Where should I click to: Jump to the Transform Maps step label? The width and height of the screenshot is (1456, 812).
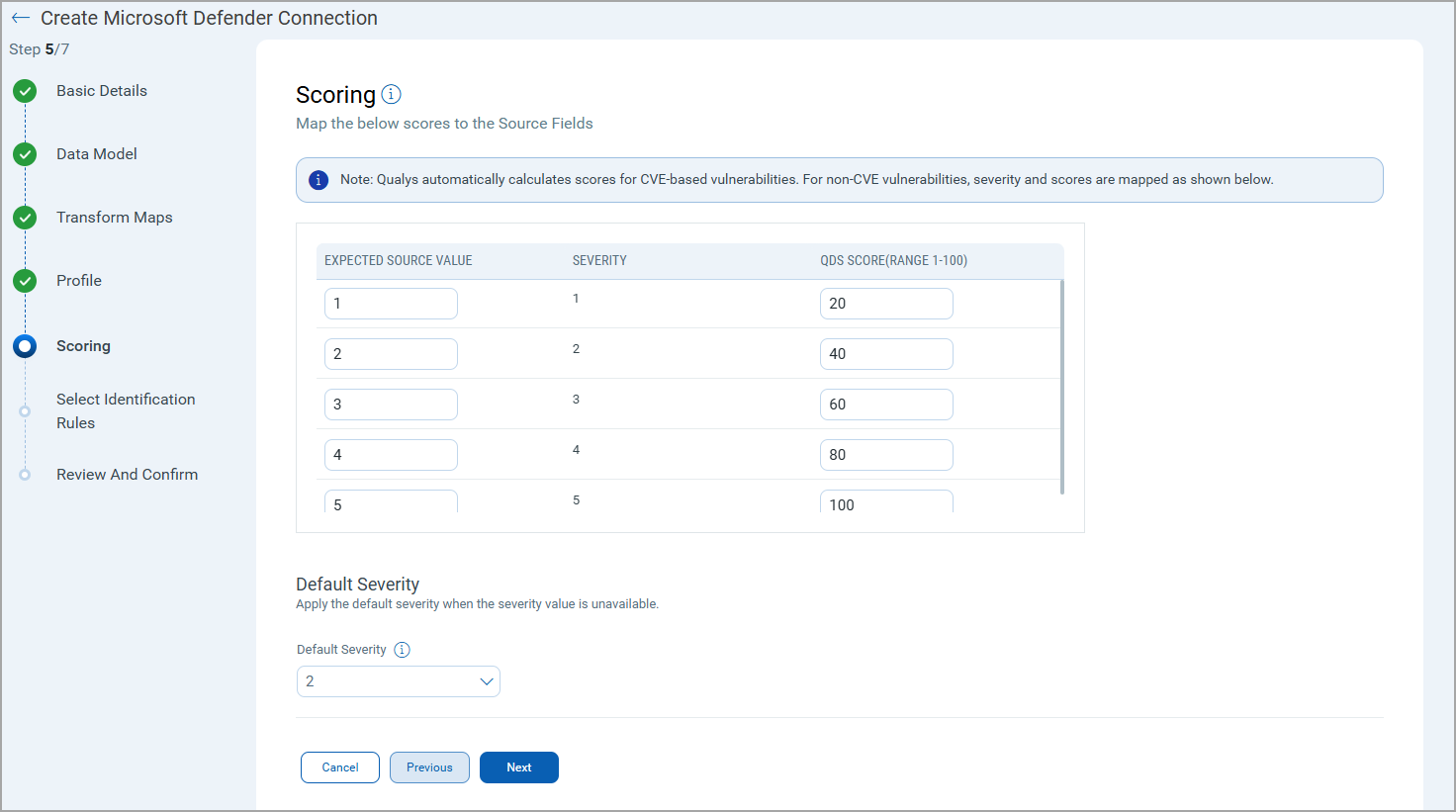tap(114, 218)
